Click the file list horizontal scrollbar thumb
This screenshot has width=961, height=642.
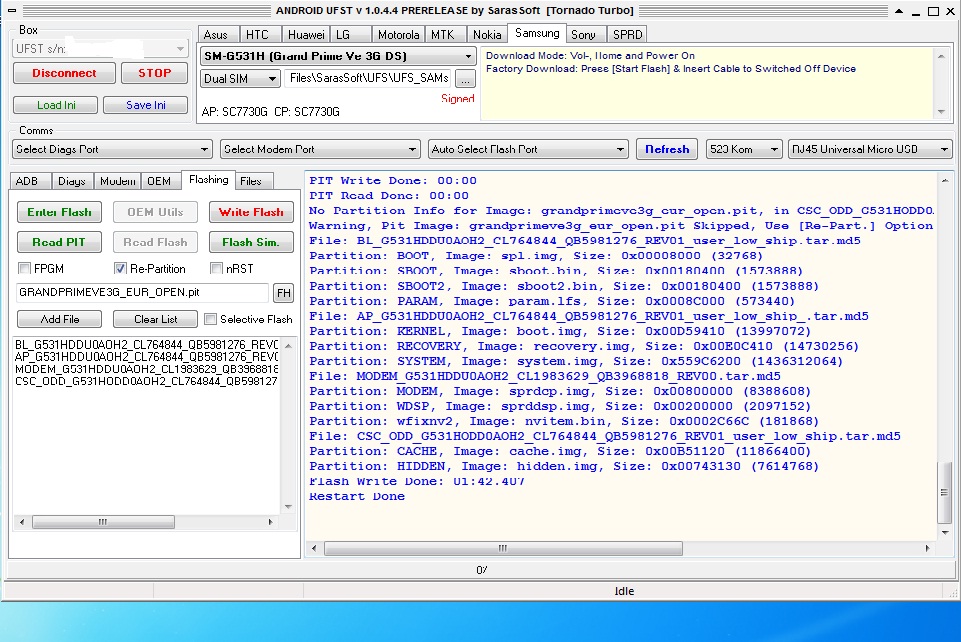tap(103, 522)
